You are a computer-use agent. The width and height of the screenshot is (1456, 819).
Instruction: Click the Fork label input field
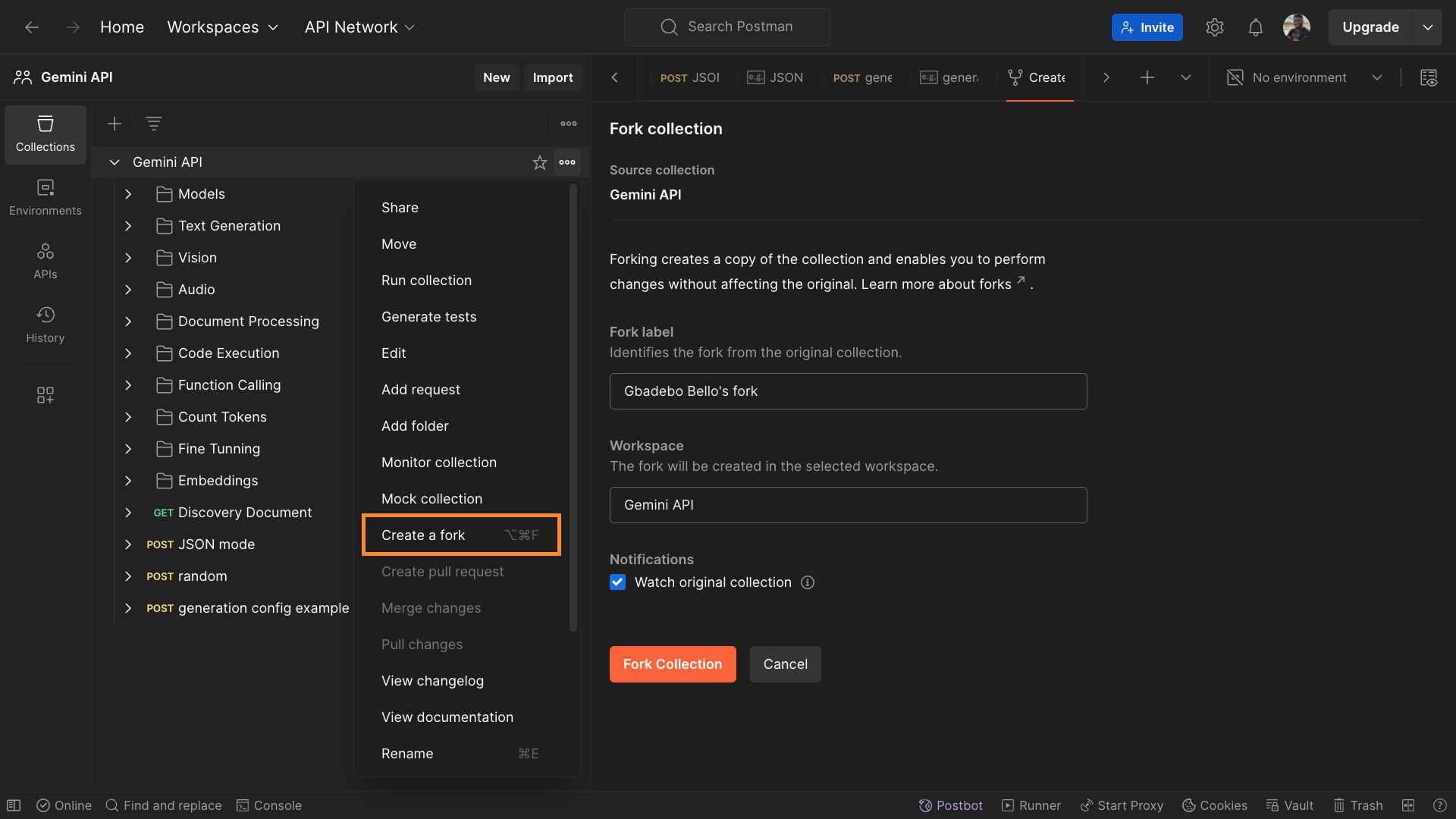tap(848, 391)
